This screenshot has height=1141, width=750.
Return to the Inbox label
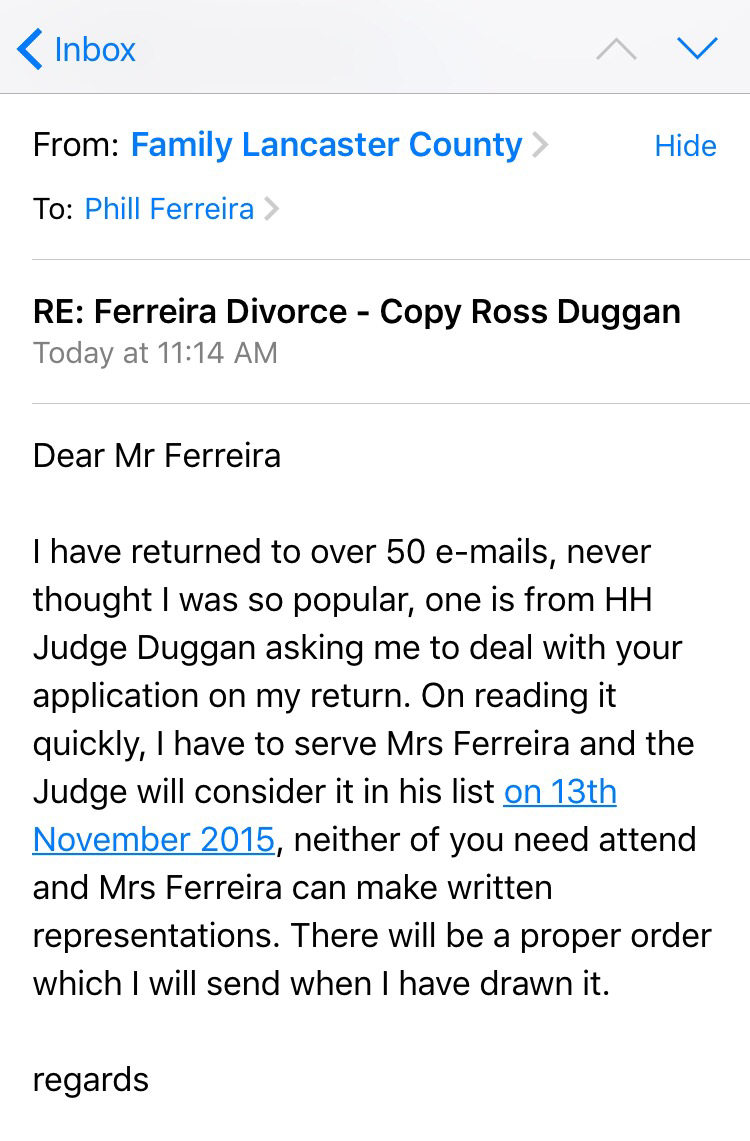pos(95,49)
